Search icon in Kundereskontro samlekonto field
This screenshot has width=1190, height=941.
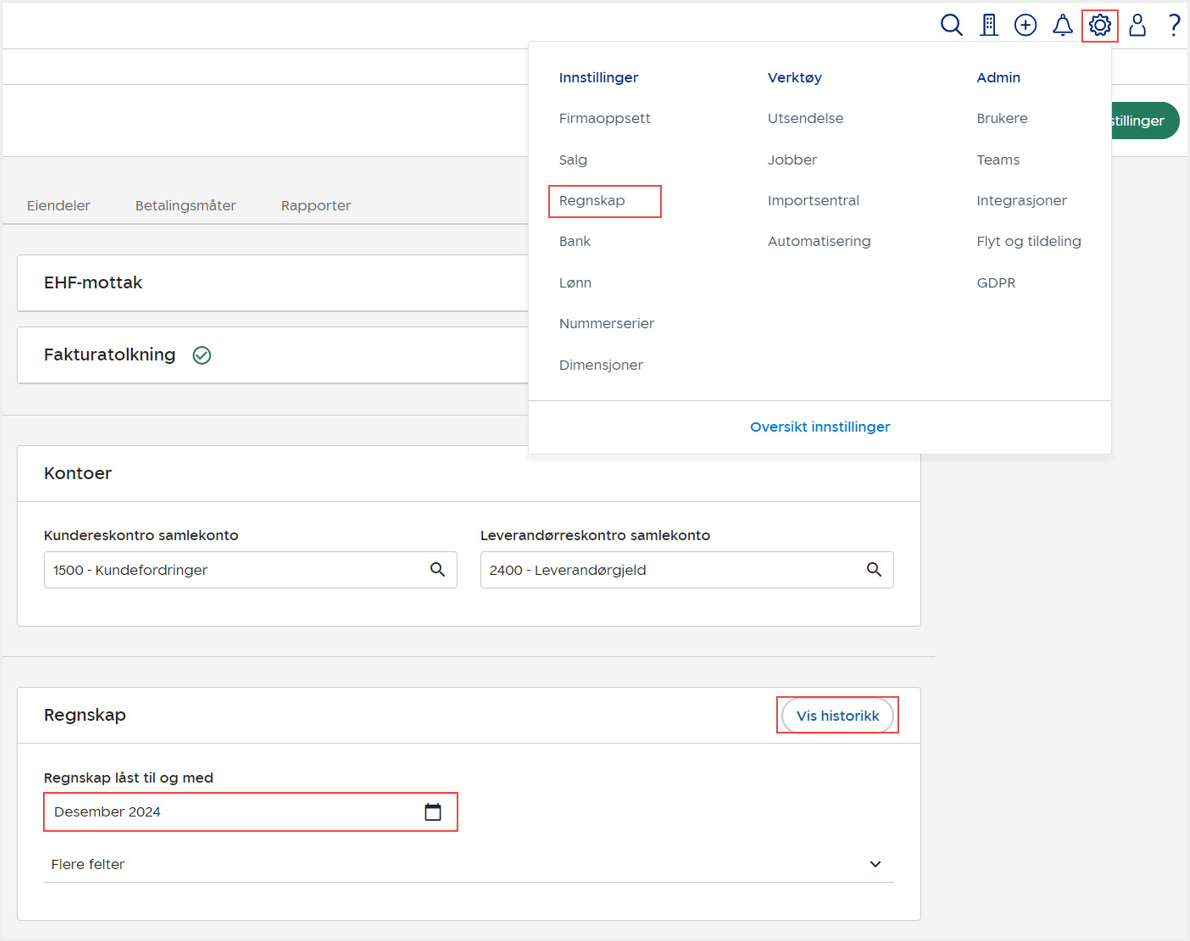(437, 570)
